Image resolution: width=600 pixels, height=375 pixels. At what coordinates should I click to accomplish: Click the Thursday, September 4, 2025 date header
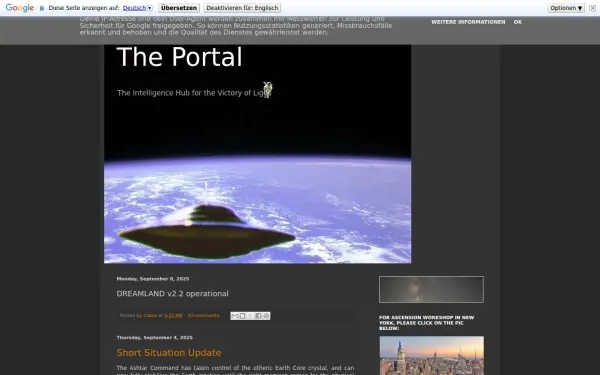155,338
